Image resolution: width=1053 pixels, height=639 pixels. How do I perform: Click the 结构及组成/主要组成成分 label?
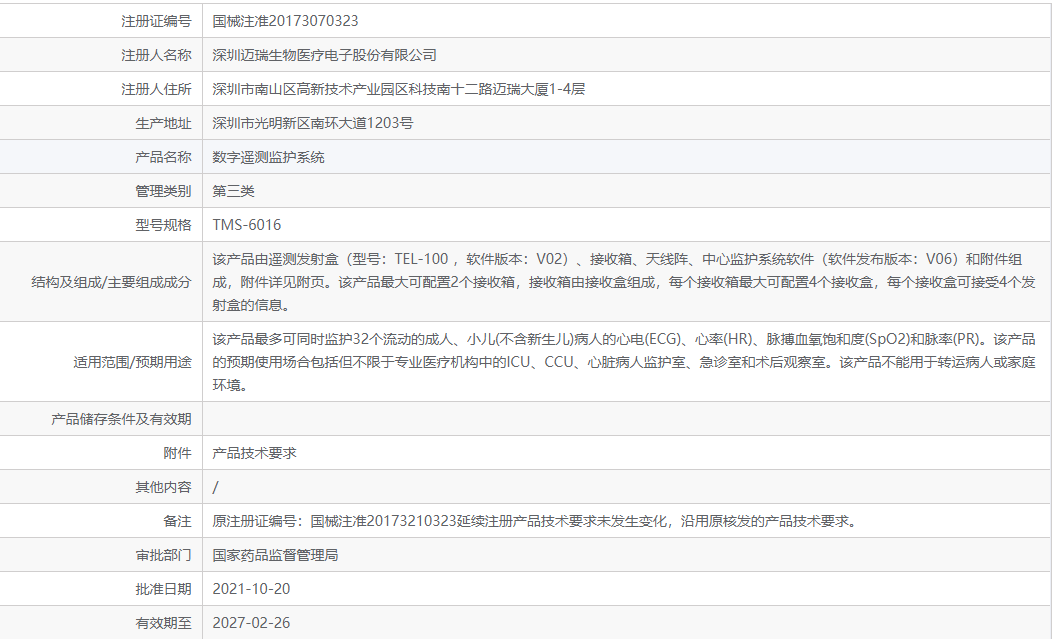(111, 283)
